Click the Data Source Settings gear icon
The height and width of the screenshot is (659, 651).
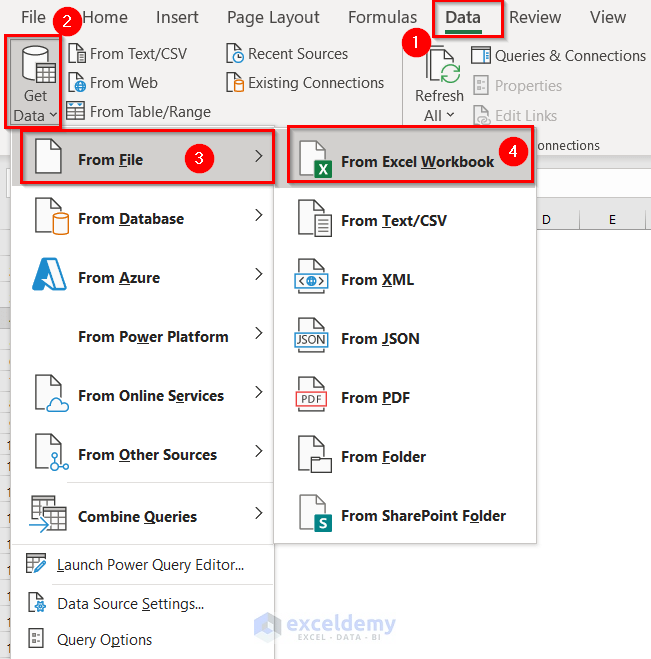pyautogui.click(x=37, y=602)
